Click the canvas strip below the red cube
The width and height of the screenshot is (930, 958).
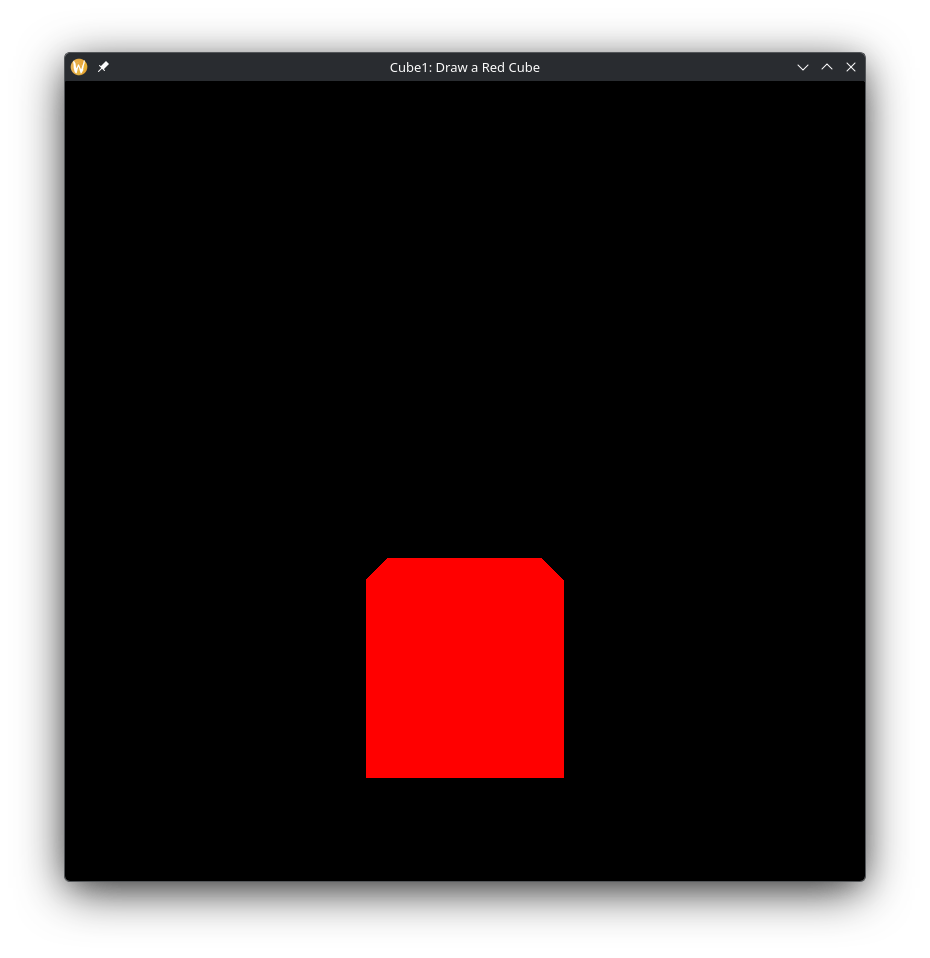[465, 830]
